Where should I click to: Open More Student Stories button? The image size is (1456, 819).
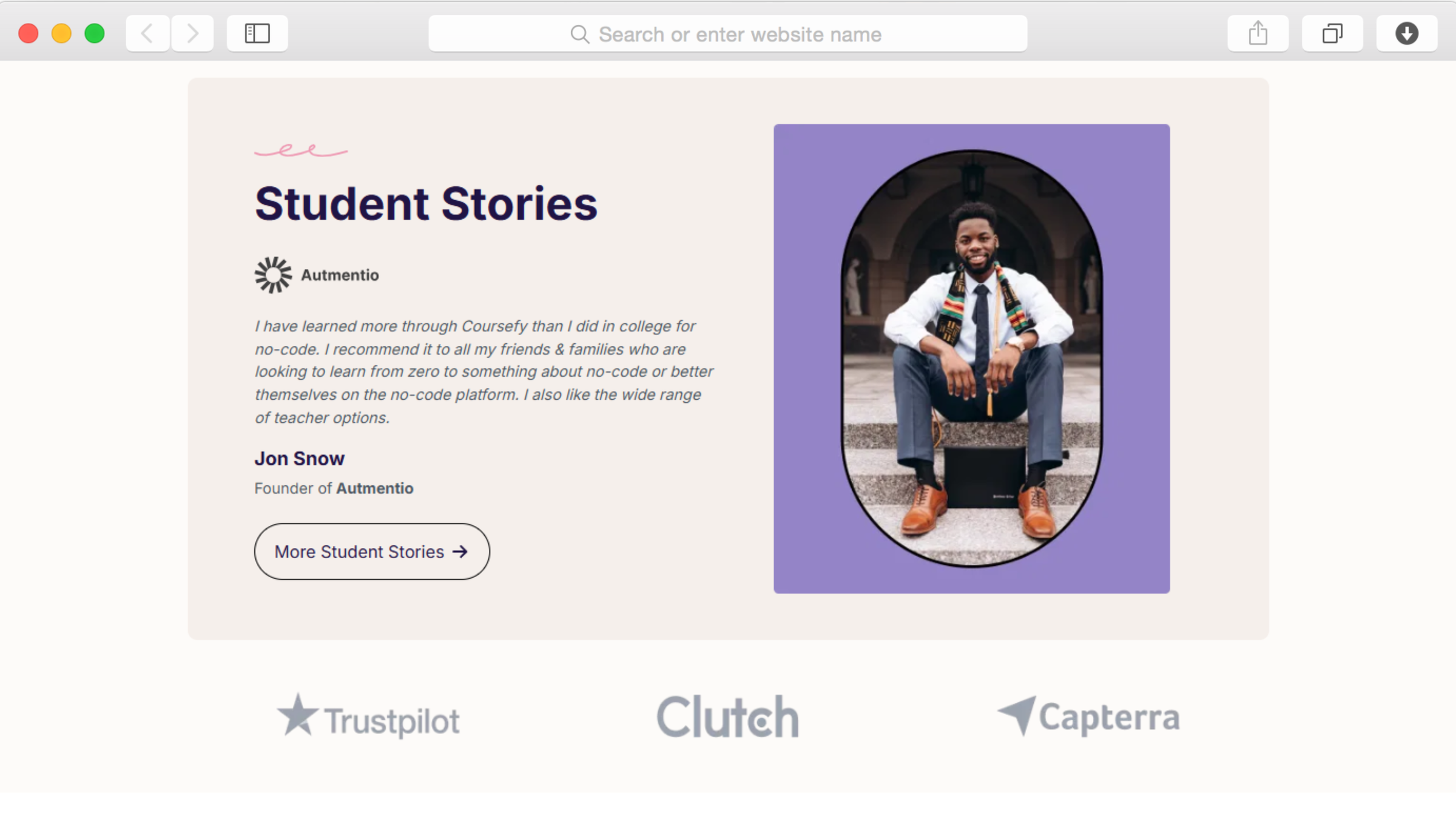pos(371,551)
